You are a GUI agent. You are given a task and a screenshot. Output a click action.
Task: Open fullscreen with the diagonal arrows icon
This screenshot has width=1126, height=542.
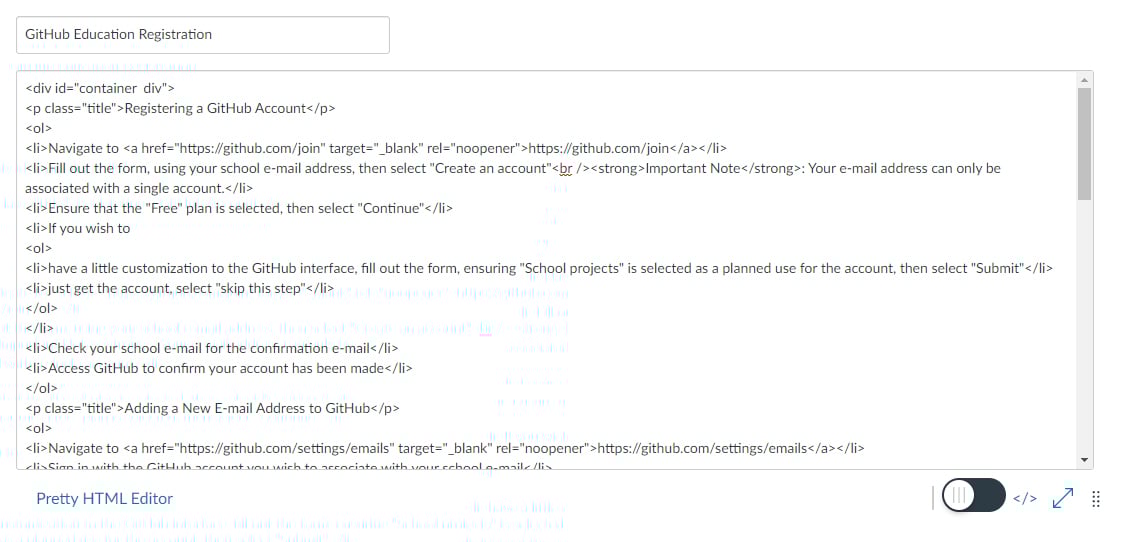(x=1063, y=497)
